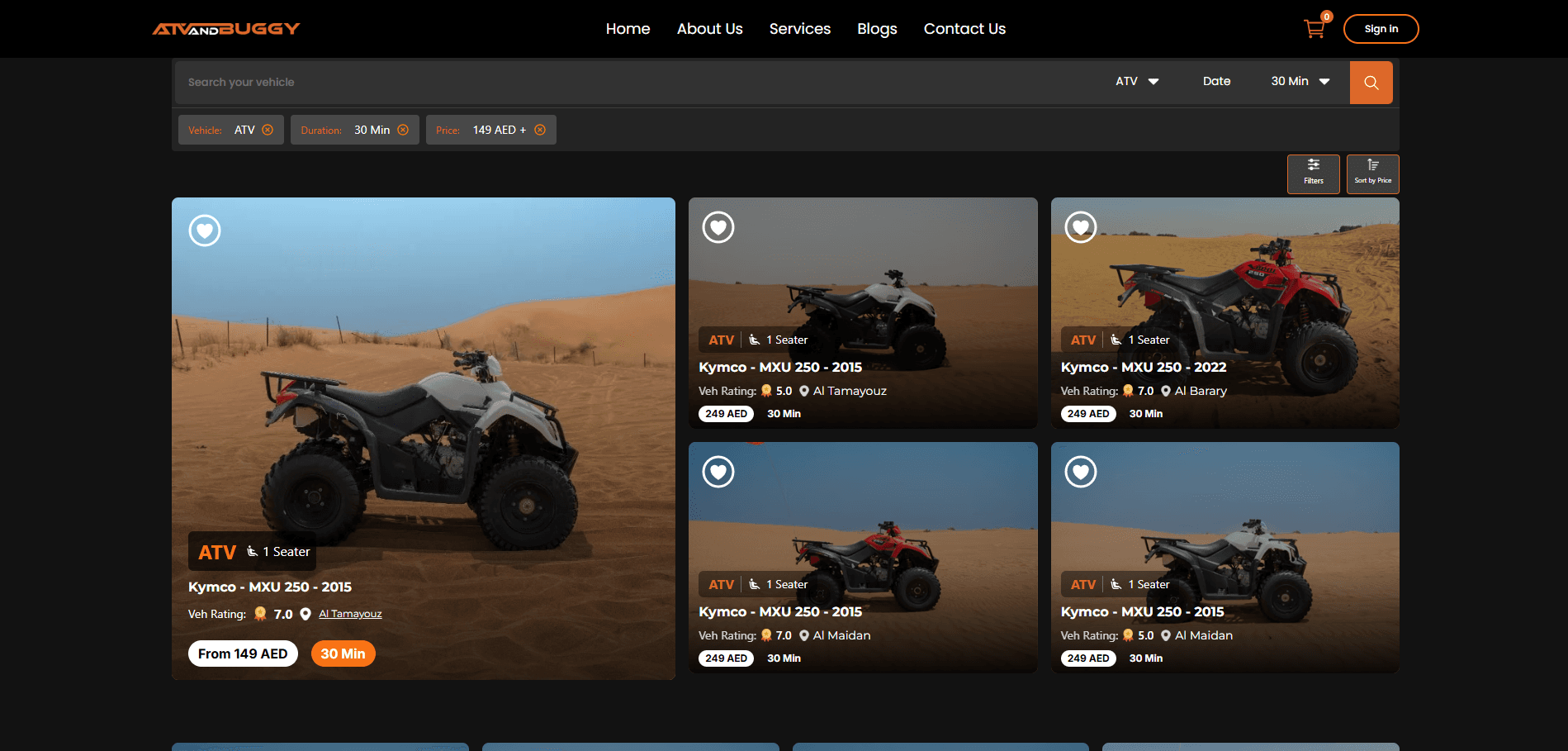Go to Home page
This screenshot has height=751, width=1568.
tap(628, 29)
